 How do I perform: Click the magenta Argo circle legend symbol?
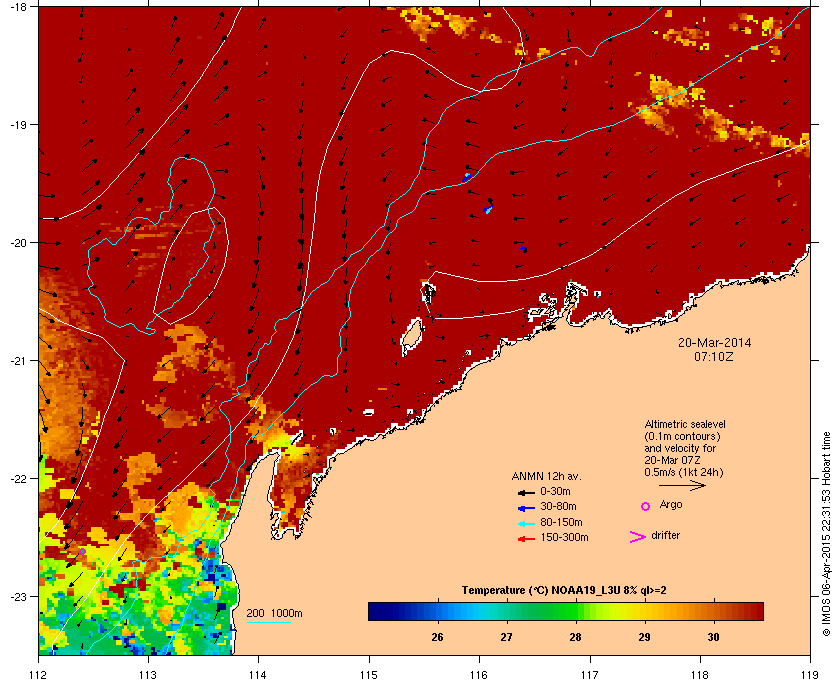pyautogui.click(x=646, y=506)
